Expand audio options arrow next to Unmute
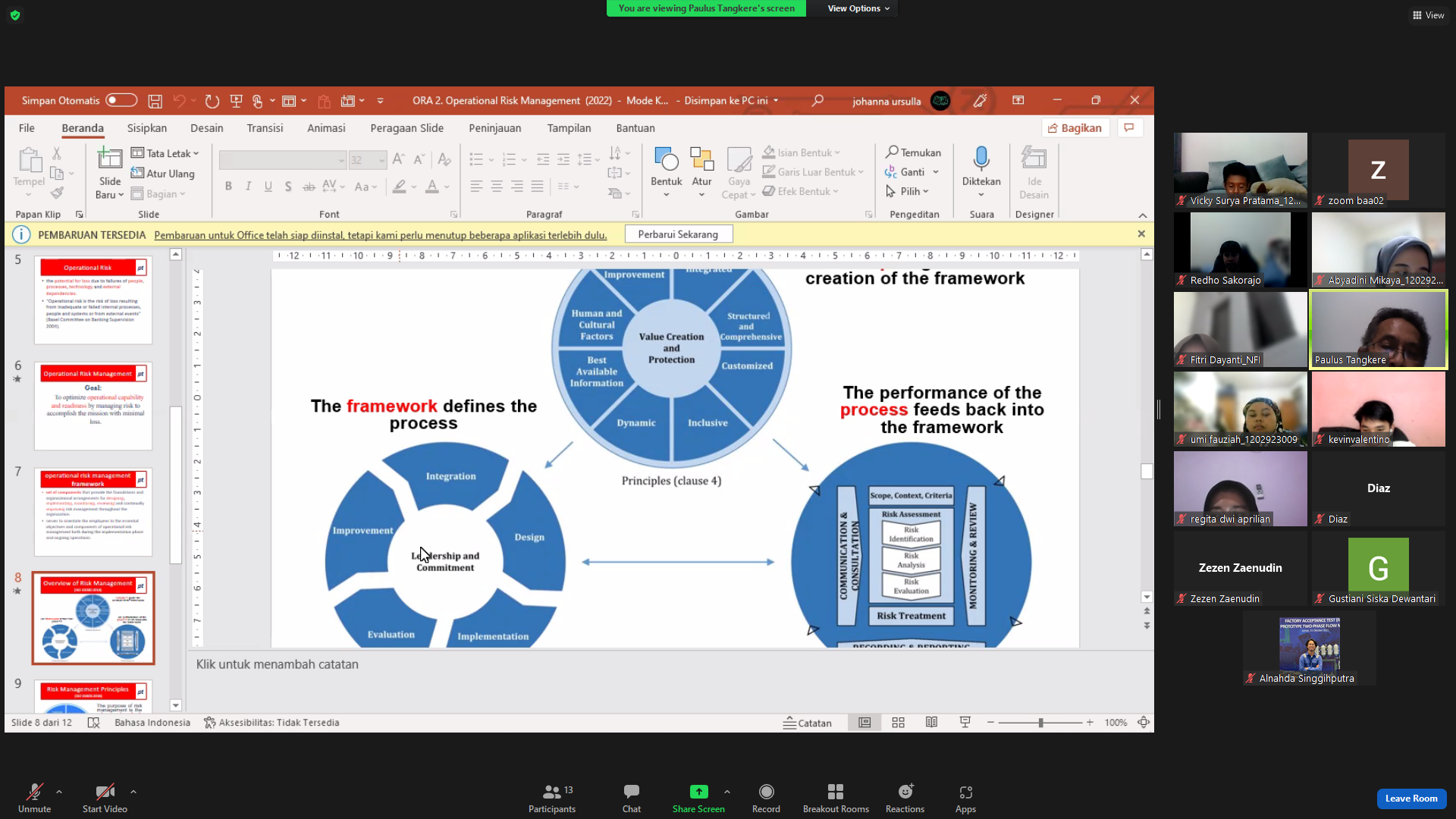Image resolution: width=1456 pixels, height=819 pixels. [59, 792]
